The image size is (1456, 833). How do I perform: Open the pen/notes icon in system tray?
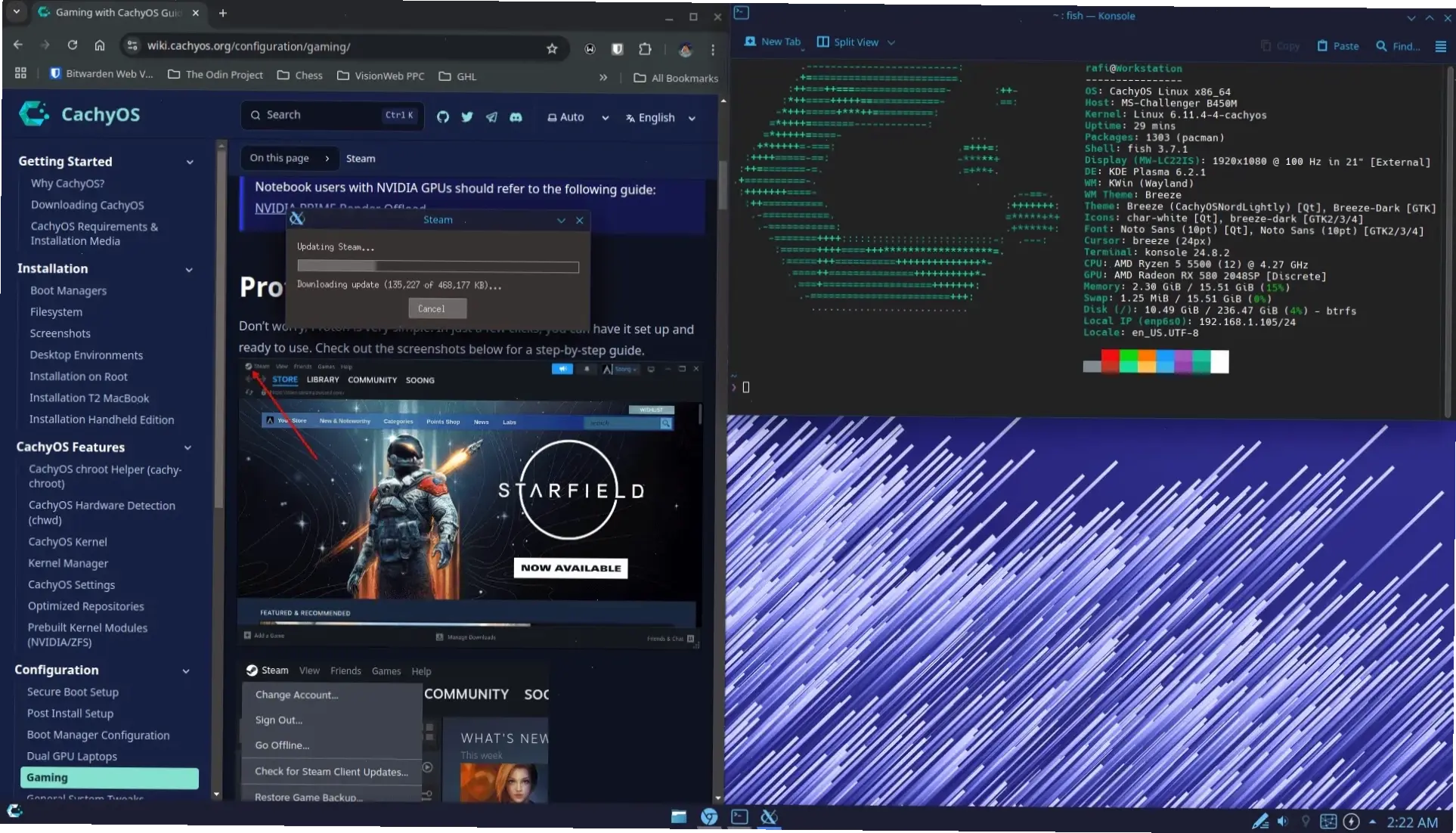[x=1259, y=822]
